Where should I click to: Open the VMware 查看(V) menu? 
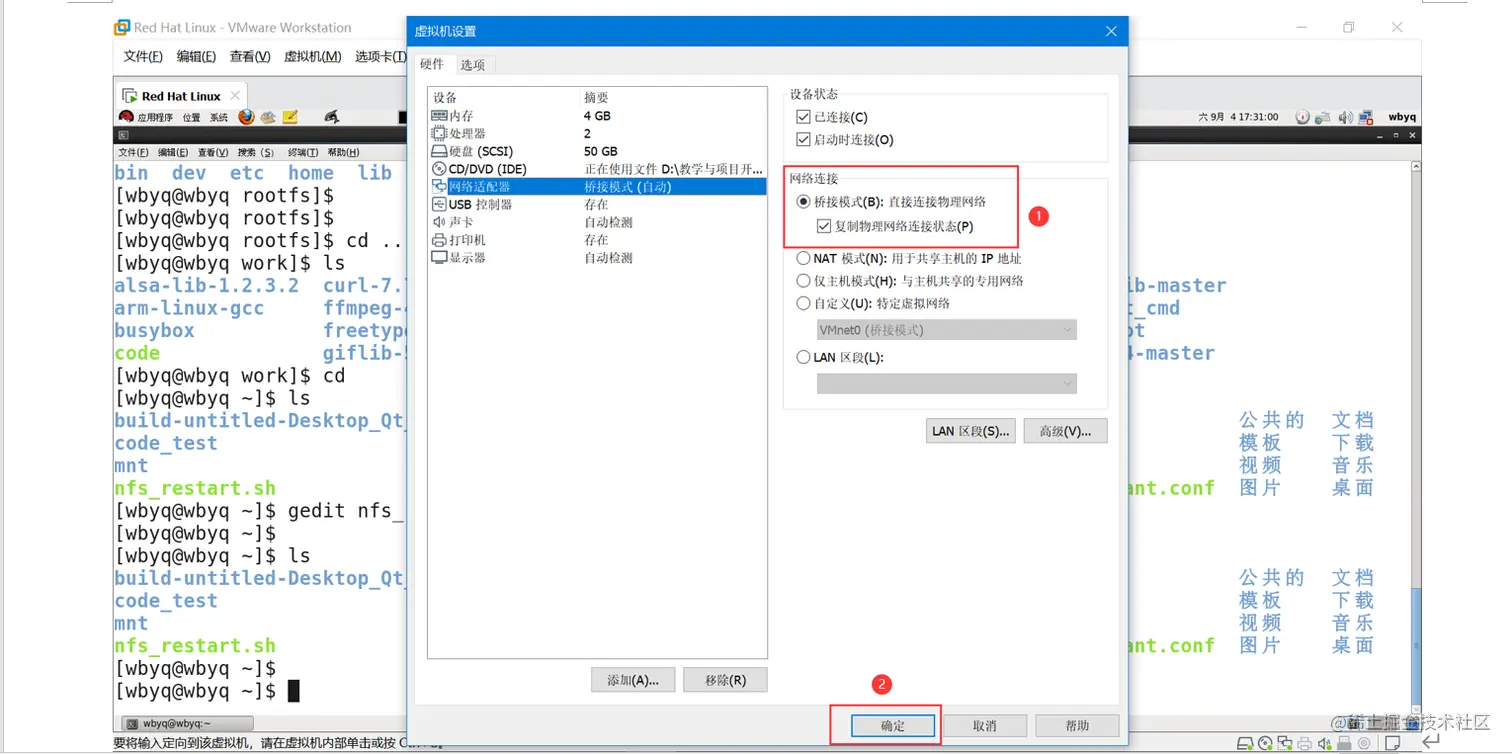[x=250, y=56]
